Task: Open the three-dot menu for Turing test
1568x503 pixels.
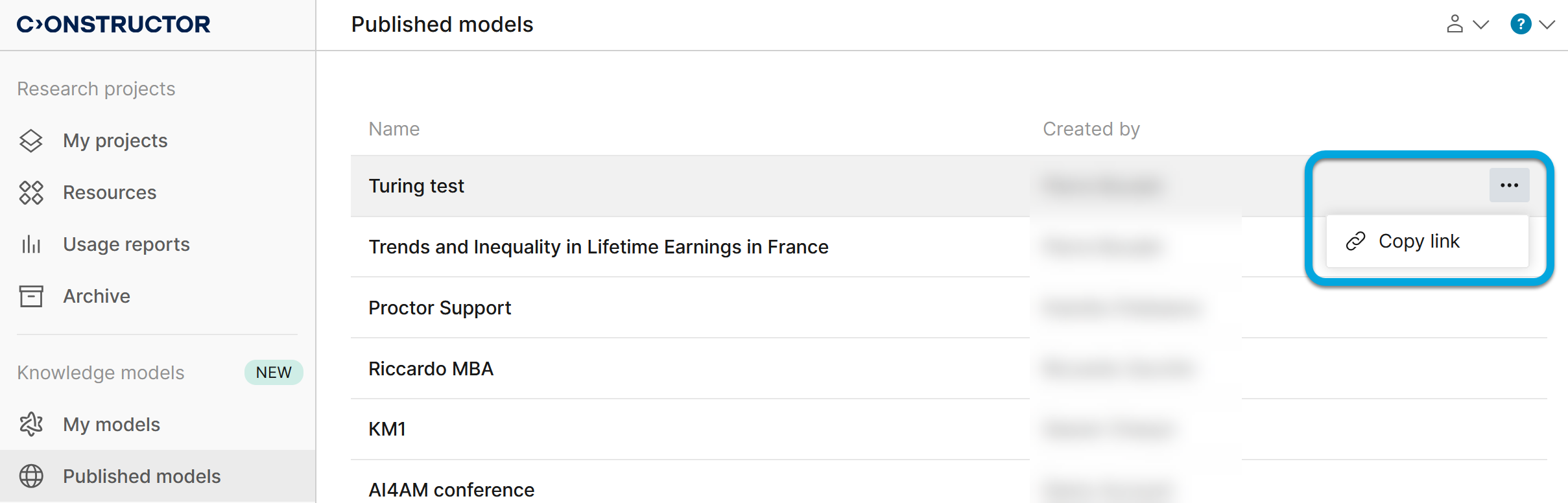Action: point(1509,185)
